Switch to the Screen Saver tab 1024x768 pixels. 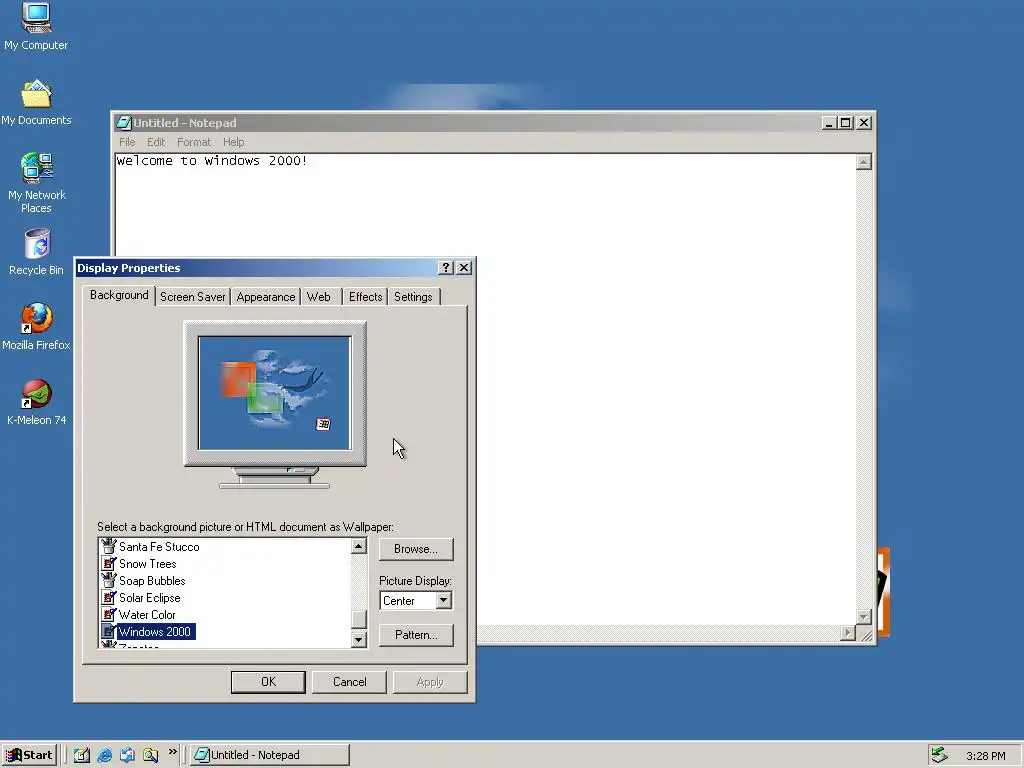pos(193,296)
